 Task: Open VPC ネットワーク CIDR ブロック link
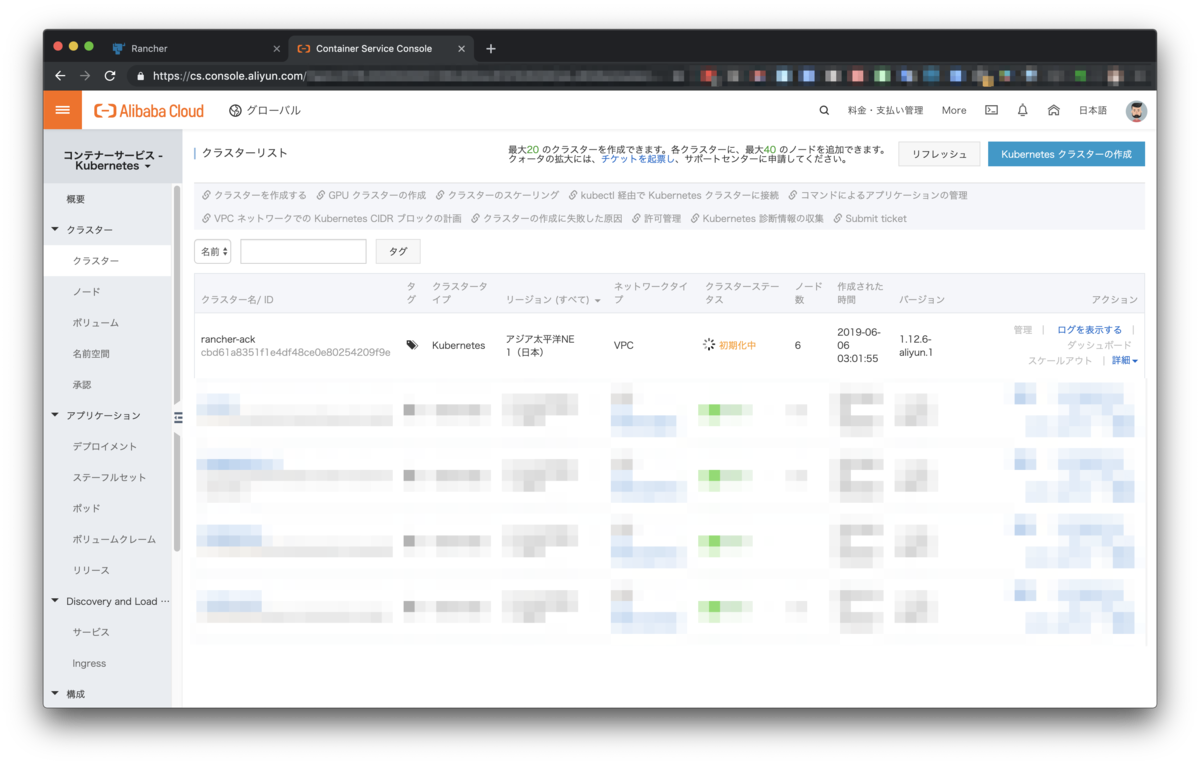331,218
